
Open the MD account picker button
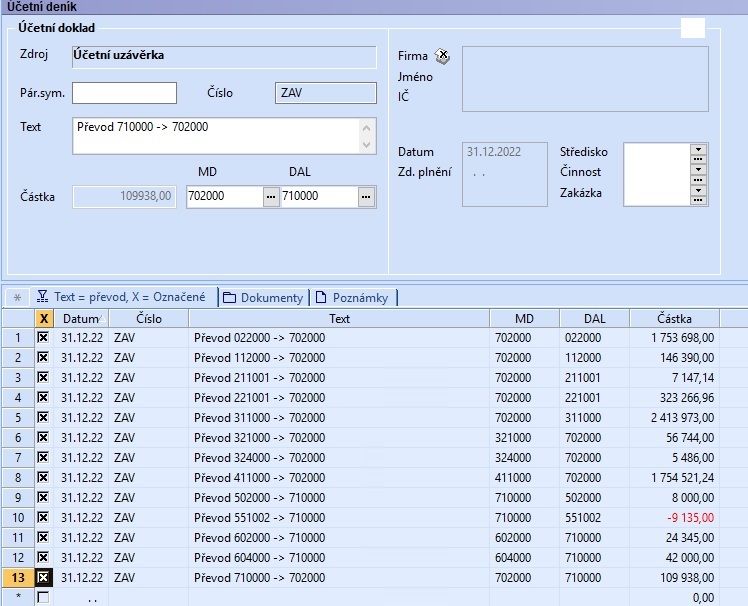271,197
